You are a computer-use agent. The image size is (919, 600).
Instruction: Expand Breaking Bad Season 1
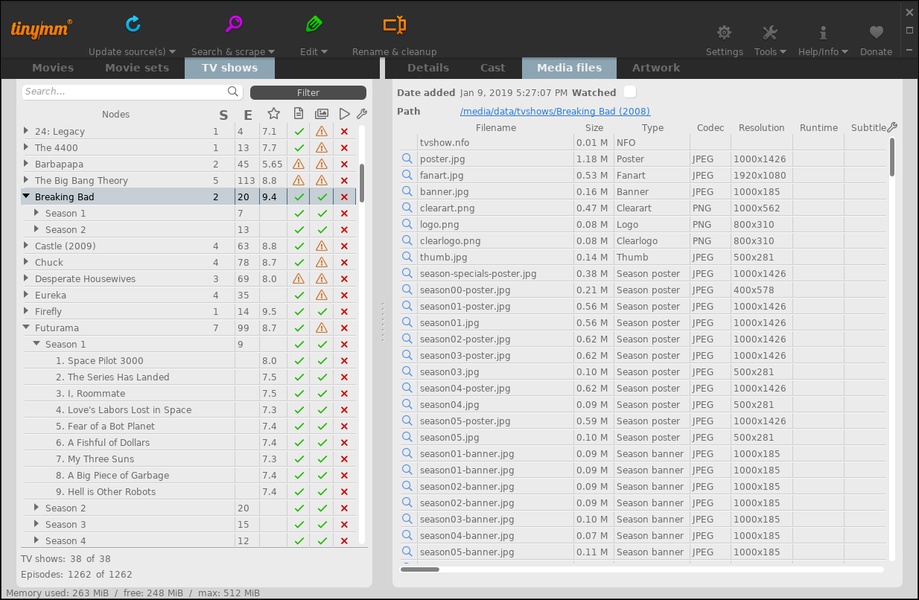tap(36, 213)
